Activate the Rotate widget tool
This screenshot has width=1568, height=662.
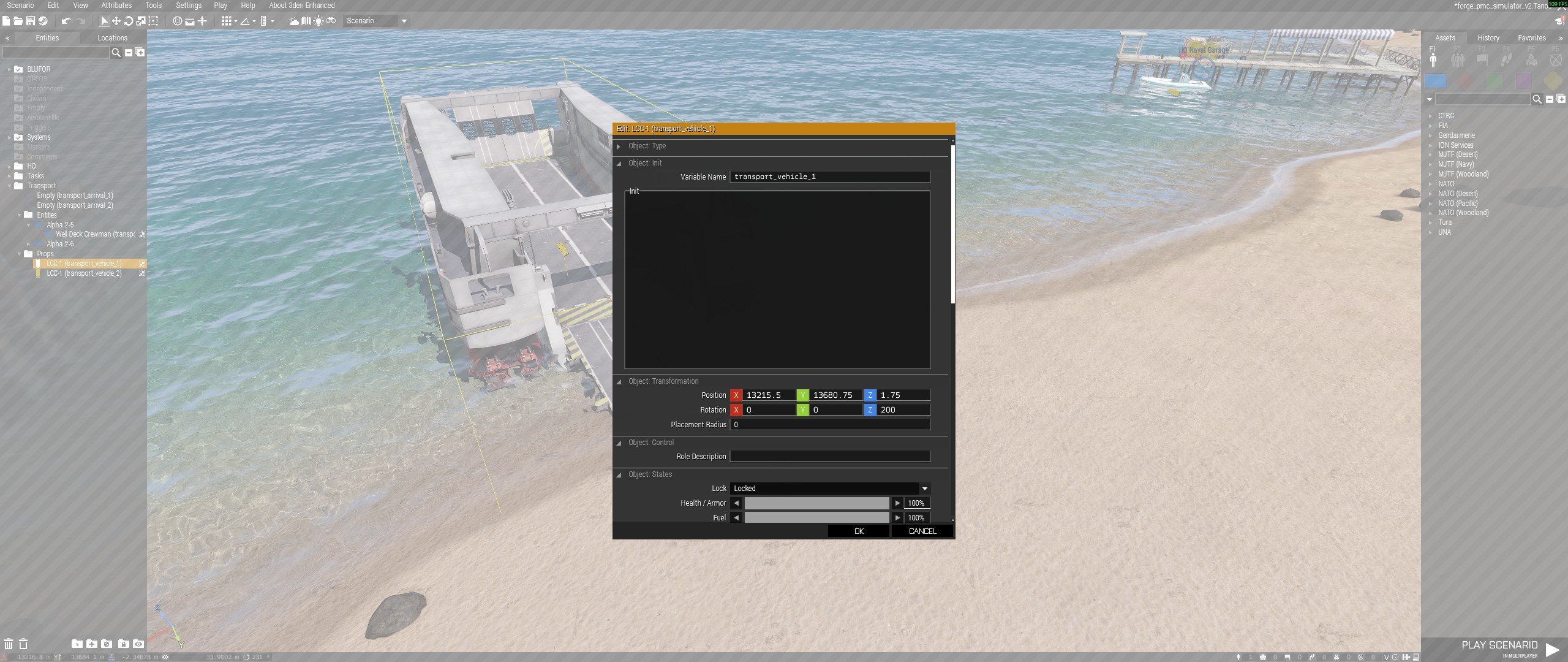click(129, 21)
